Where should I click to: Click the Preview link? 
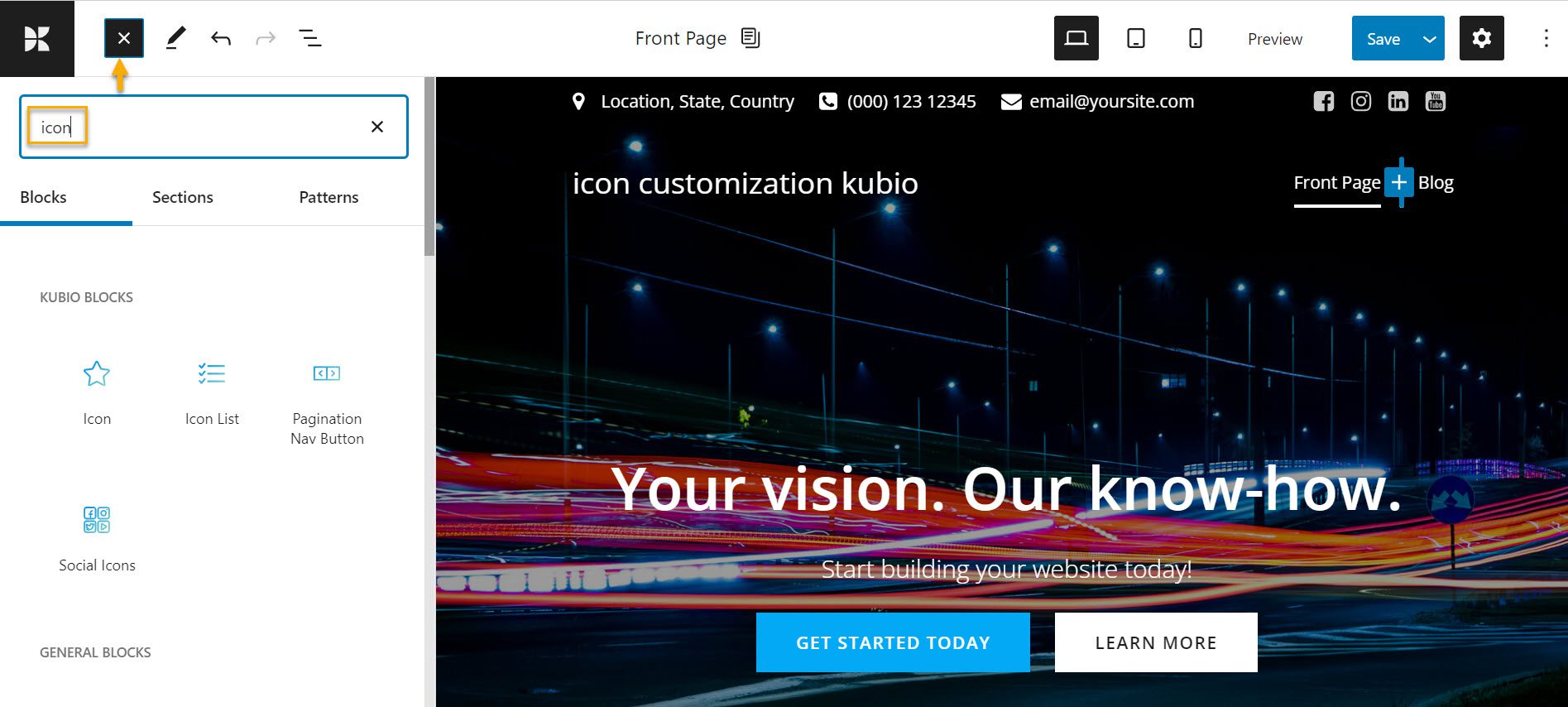tap(1275, 39)
